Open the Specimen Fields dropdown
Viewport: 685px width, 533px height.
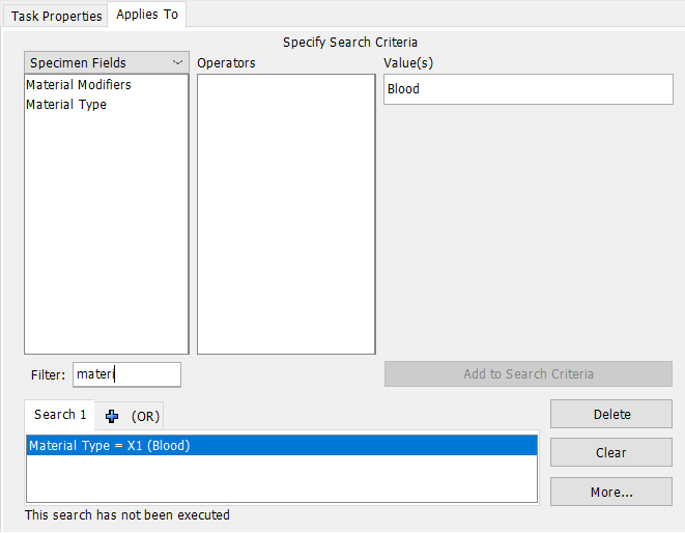[106, 63]
